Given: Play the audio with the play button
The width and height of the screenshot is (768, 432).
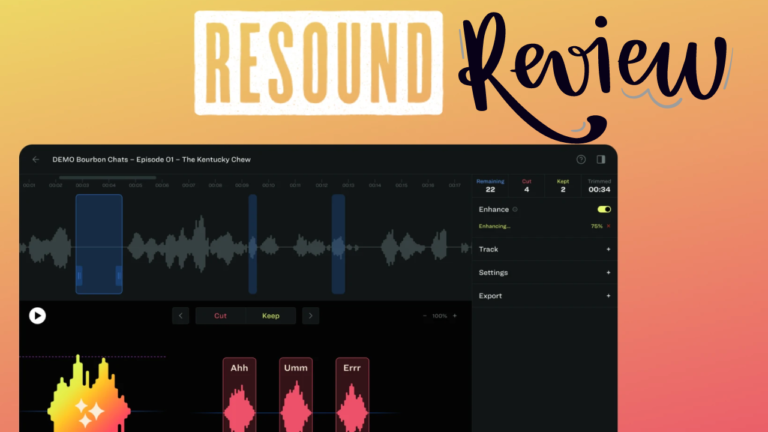Looking at the screenshot, I should point(37,316).
